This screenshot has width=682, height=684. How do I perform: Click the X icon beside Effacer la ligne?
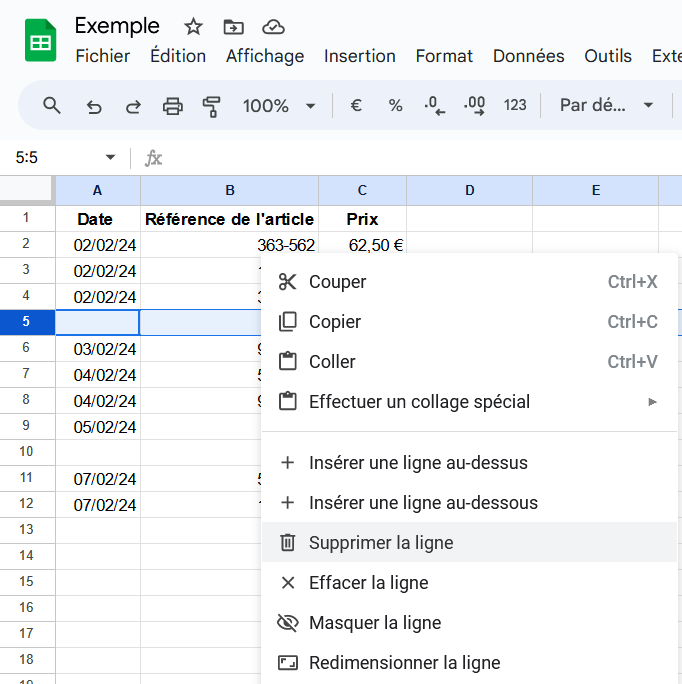coord(288,583)
